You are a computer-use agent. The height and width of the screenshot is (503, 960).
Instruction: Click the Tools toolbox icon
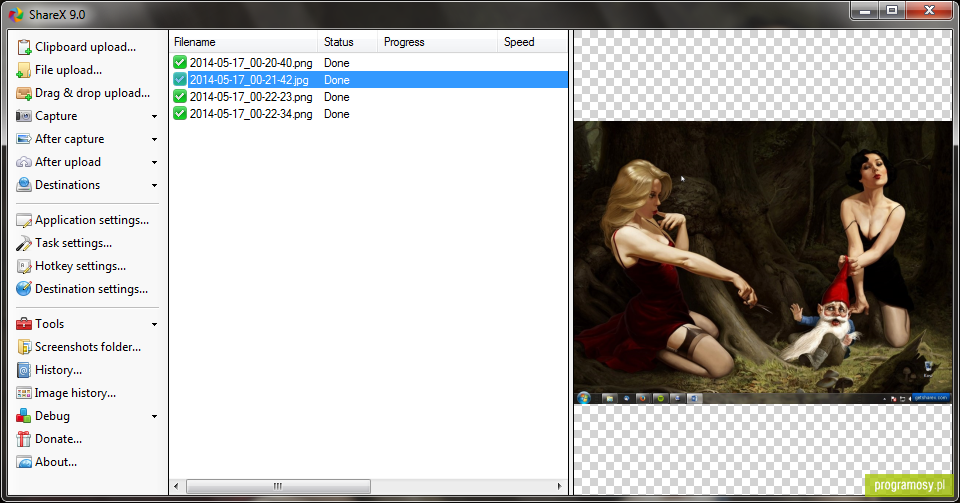point(24,324)
